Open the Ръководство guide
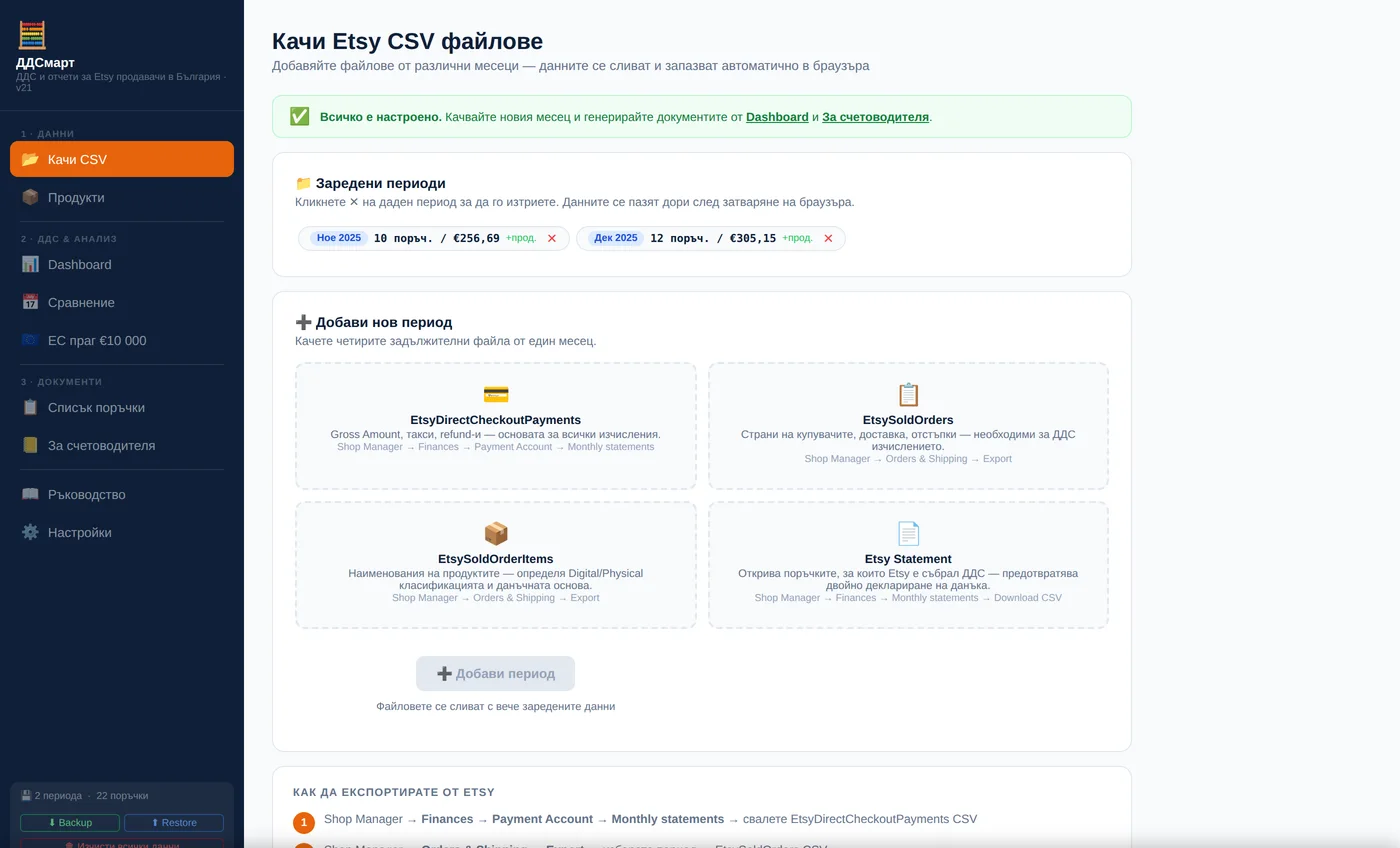 point(122,494)
